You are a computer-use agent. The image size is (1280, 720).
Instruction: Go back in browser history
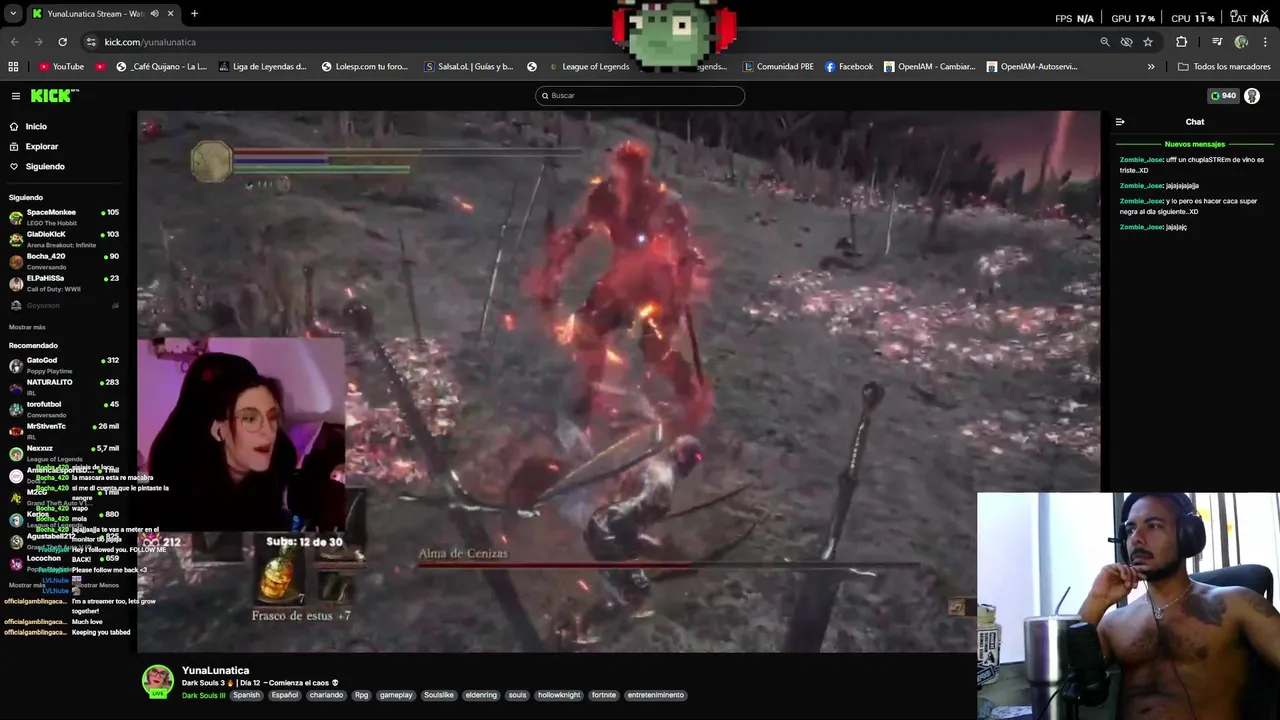coord(14,42)
